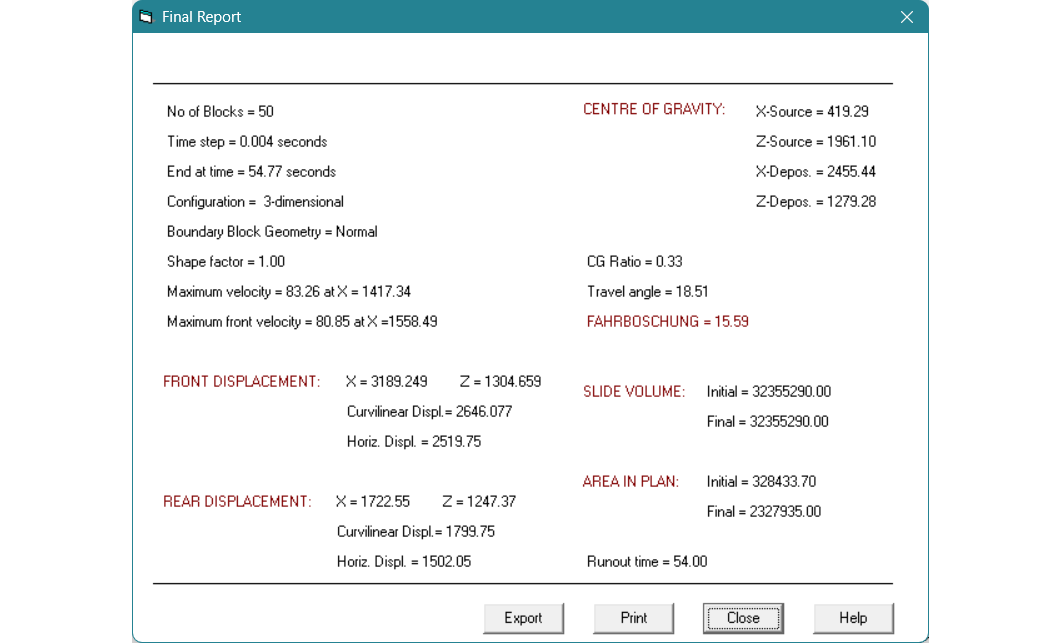Click rear displacement 'Z = 1247.37'
This screenshot has width=1062, height=643.
pos(479,501)
